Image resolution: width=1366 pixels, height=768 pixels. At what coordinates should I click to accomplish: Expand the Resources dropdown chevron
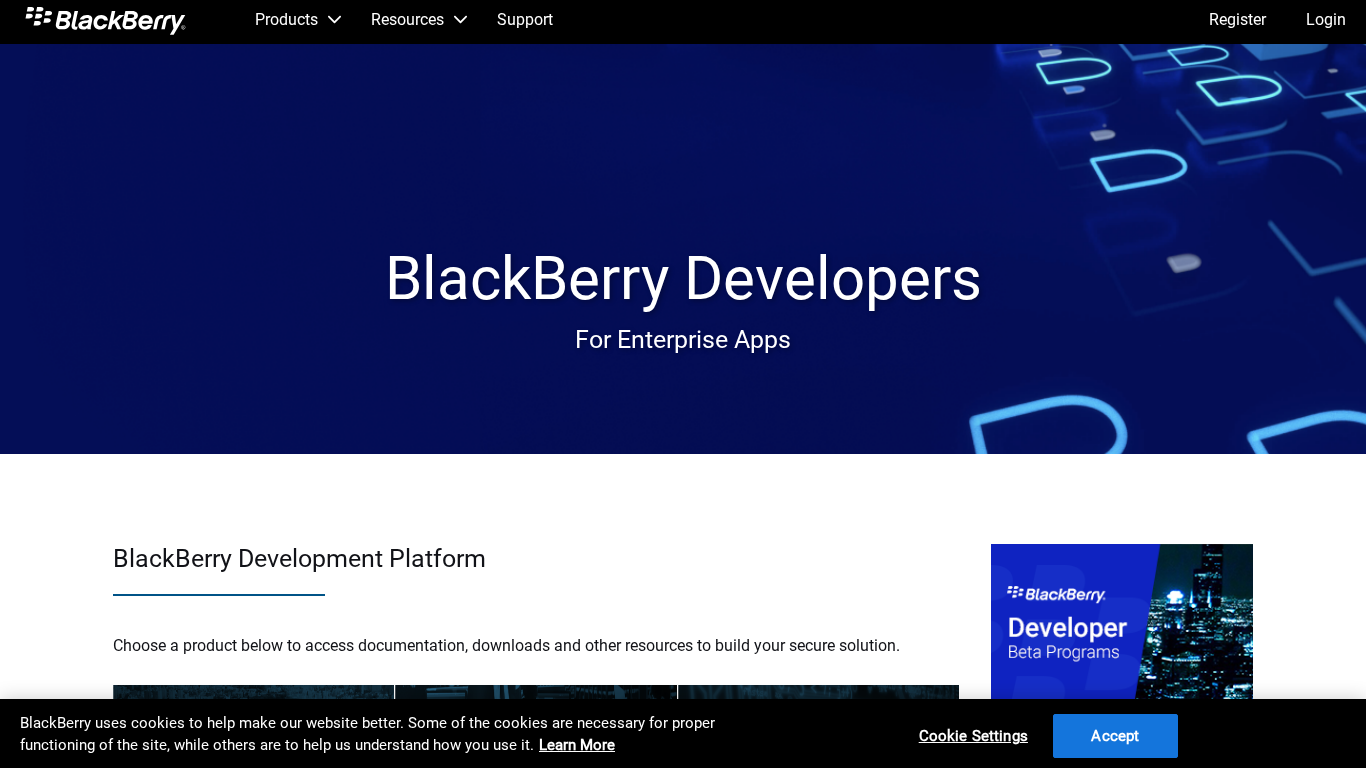460,20
